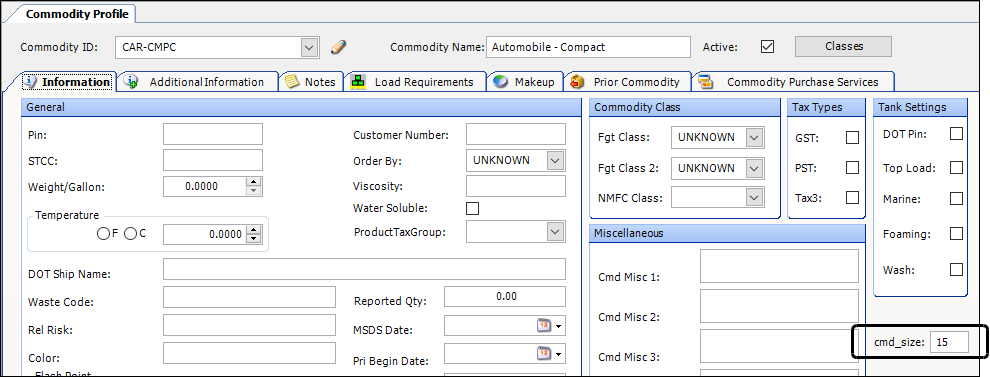The image size is (990, 377).
Task: Select the Commodity Profile tab
Action: (x=77, y=13)
